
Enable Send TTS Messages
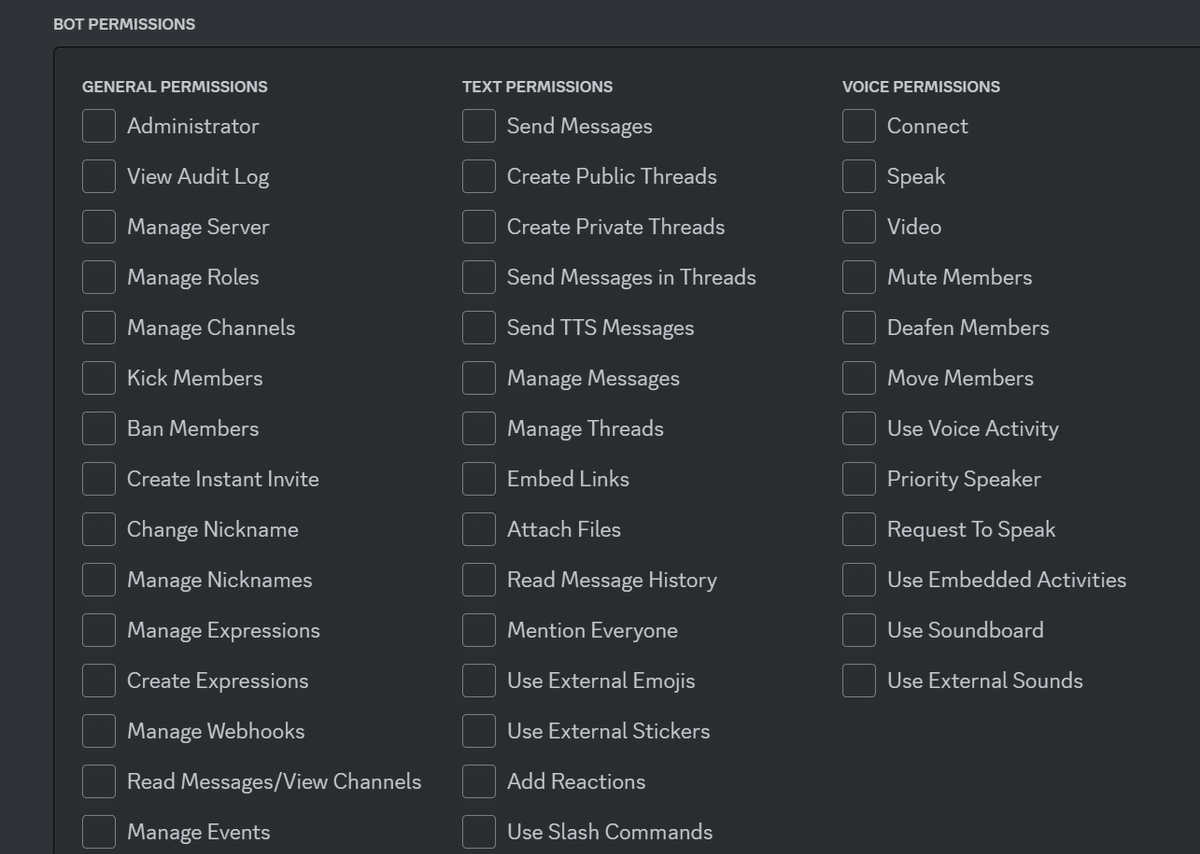coord(478,327)
